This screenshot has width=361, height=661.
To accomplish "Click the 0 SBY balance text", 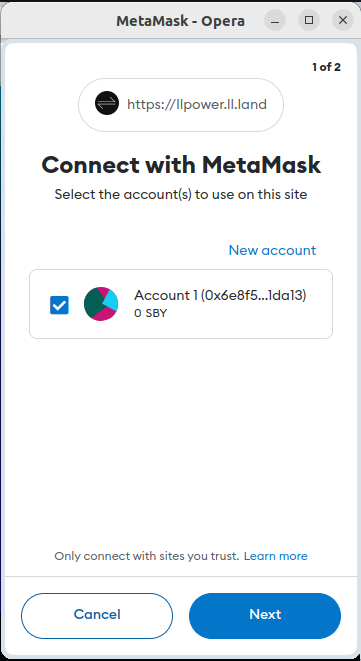I will pyautogui.click(x=151, y=314).
